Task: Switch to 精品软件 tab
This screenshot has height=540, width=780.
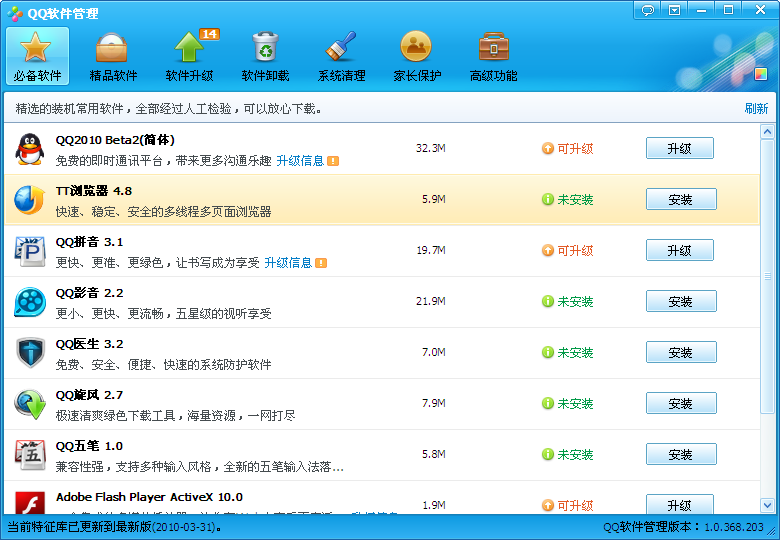Action: click(113, 56)
